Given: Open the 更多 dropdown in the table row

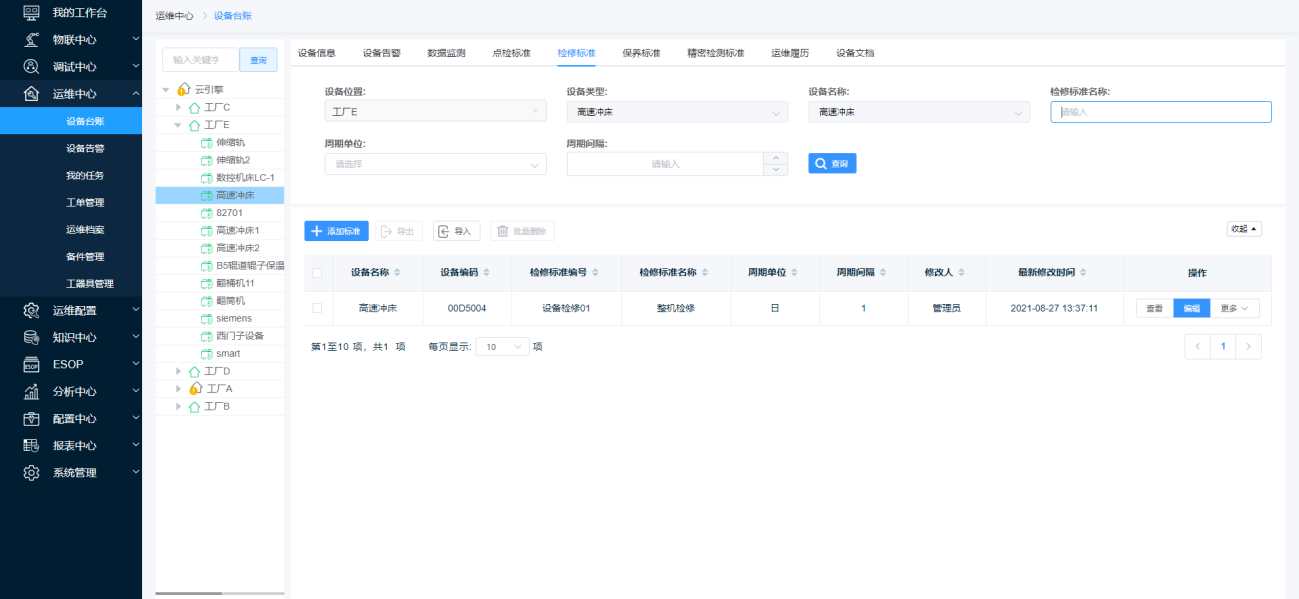Looking at the screenshot, I should point(1235,309).
